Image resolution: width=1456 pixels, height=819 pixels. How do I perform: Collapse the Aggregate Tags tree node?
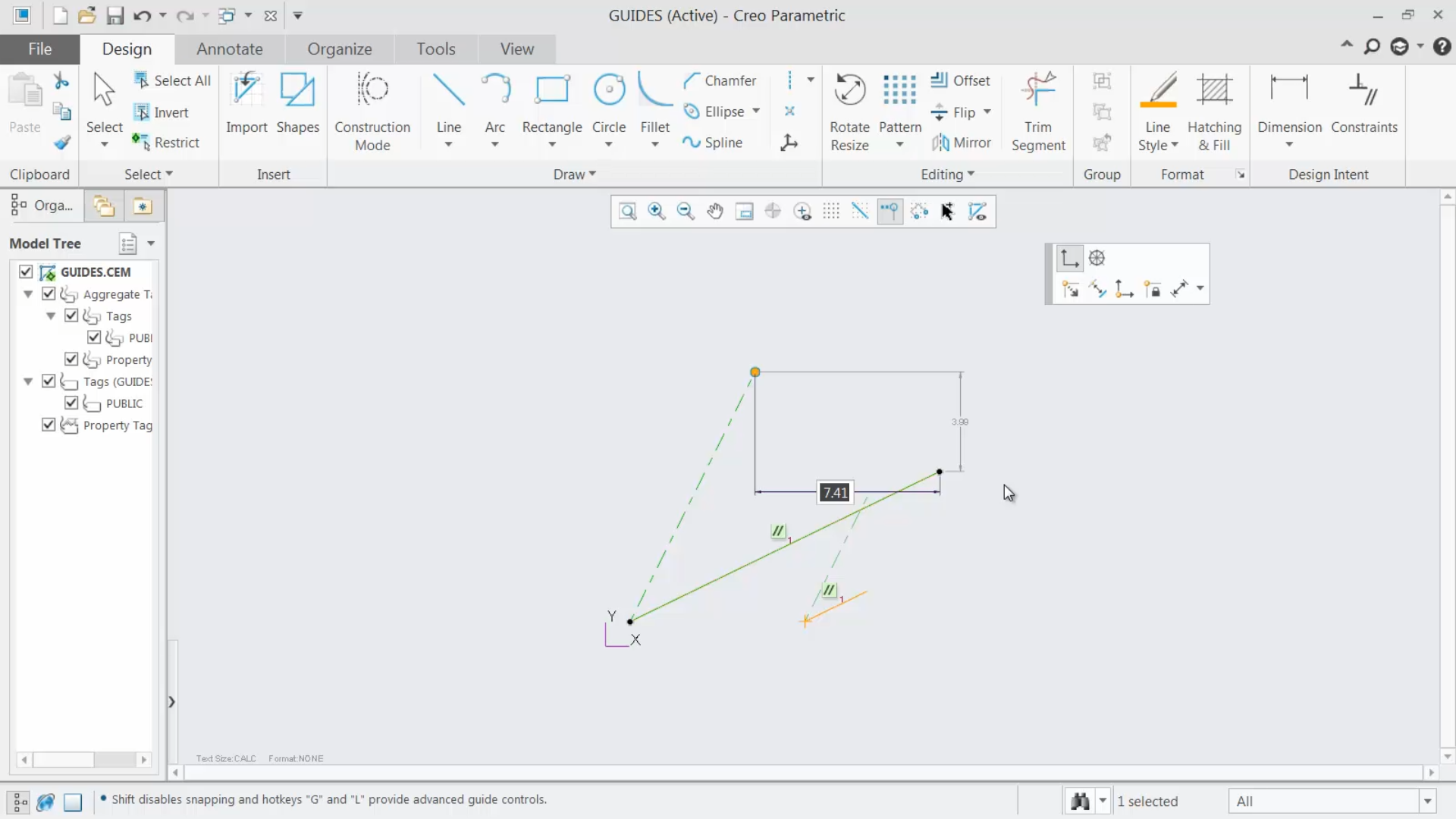[28, 294]
